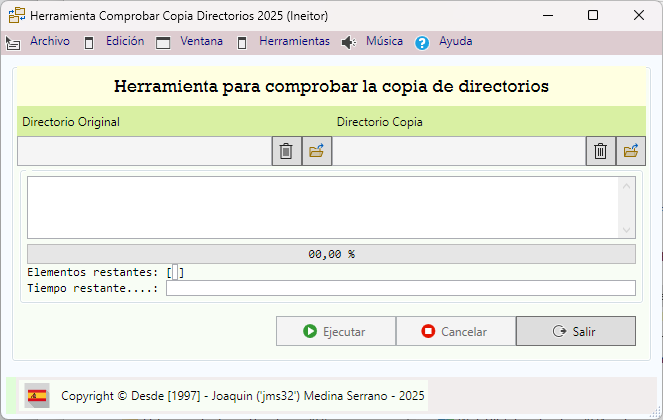663x420 pixels.
Task: Click the 'Directorio Original' label
Action: [x=71, y=122]
